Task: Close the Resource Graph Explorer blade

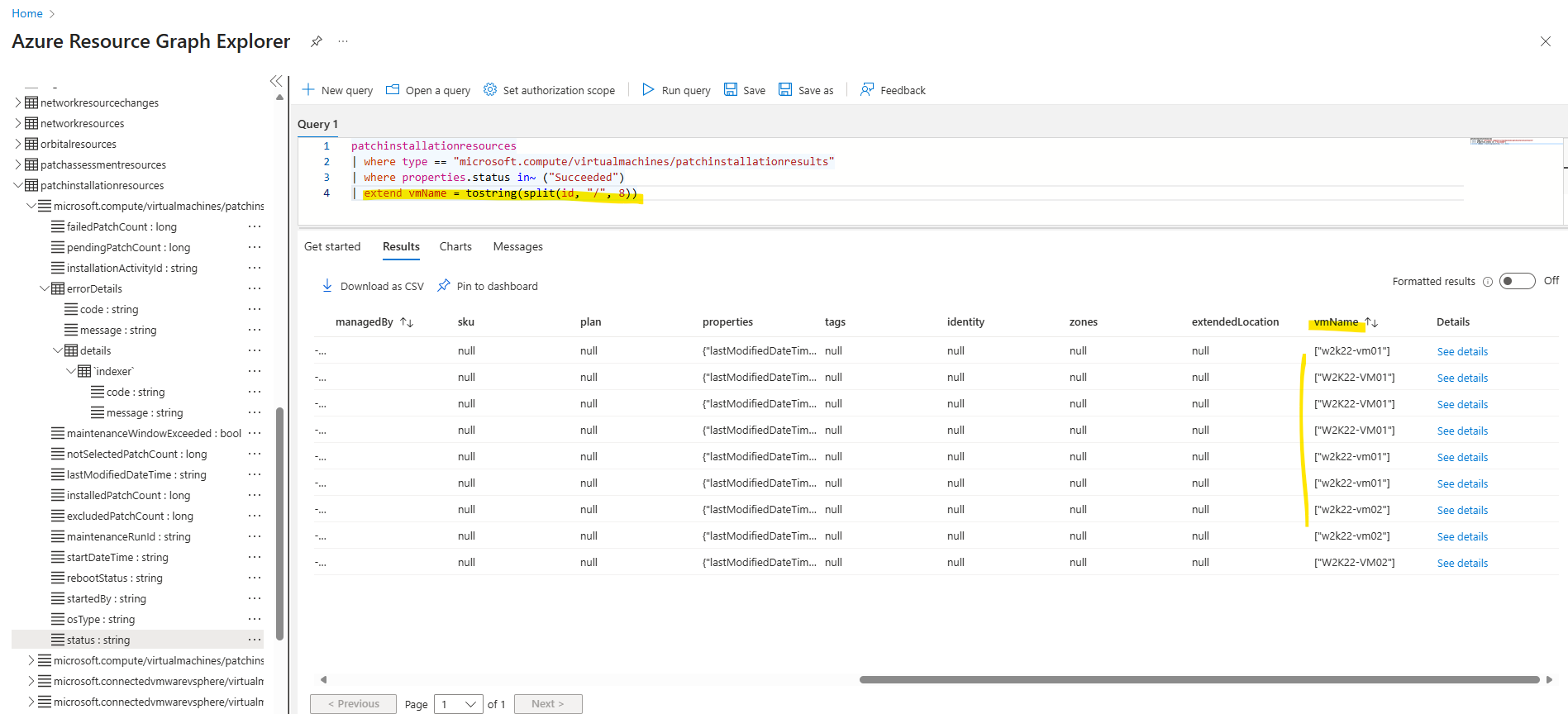Action: [1545, 41]
